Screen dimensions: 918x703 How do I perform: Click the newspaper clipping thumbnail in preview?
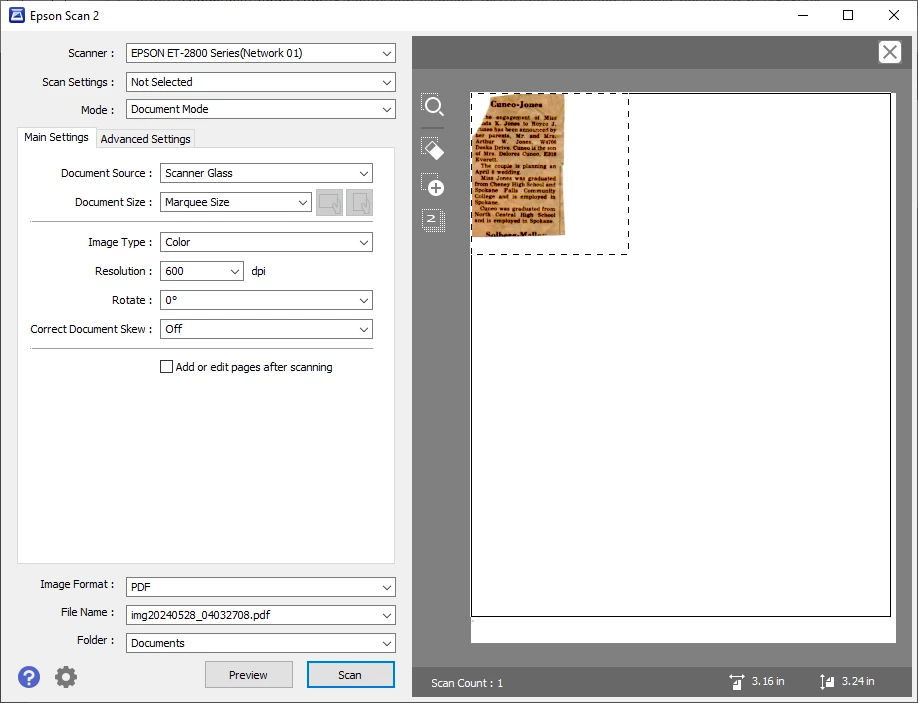click(518, 166)
